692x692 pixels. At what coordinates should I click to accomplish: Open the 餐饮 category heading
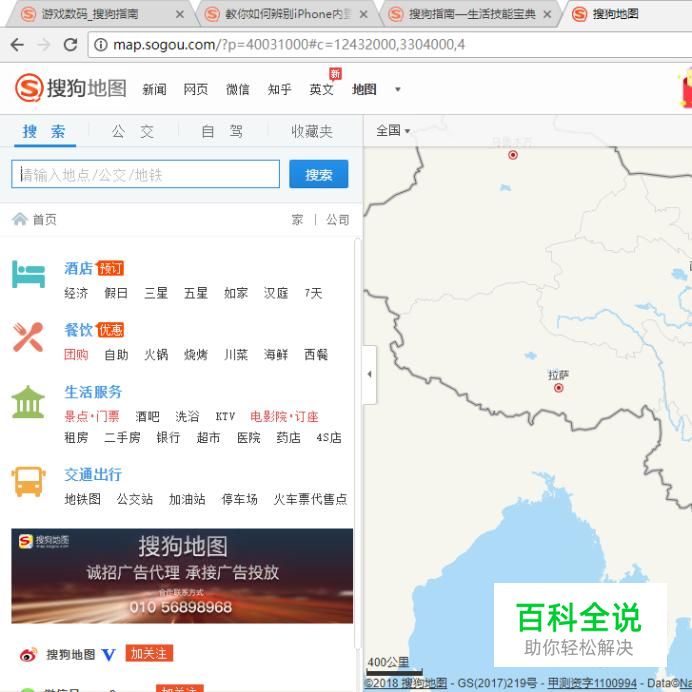click(x=78, y=330)
